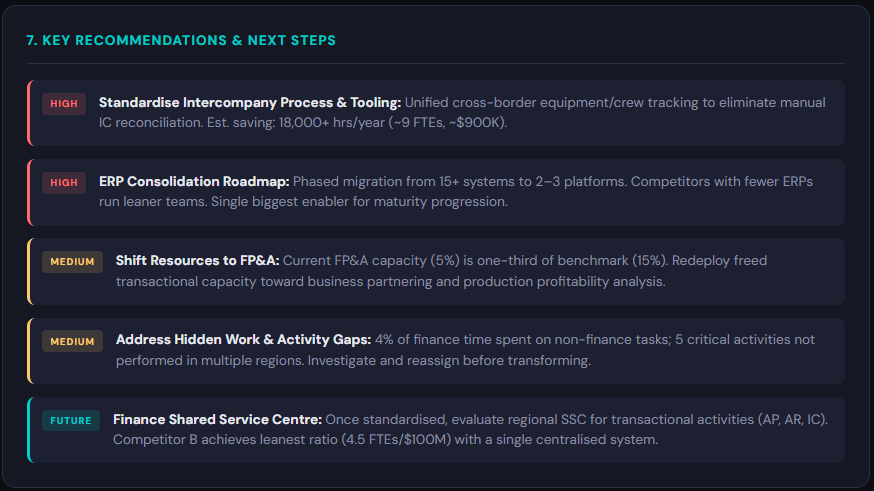This screenshot has height=491, width=874.
Task: Click the red accent bar on the Intercompany card
Action: 28,113
